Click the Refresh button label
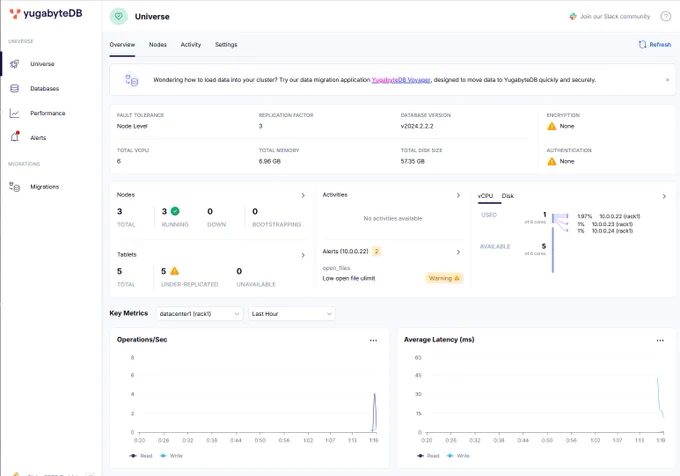 click(660, 44)
